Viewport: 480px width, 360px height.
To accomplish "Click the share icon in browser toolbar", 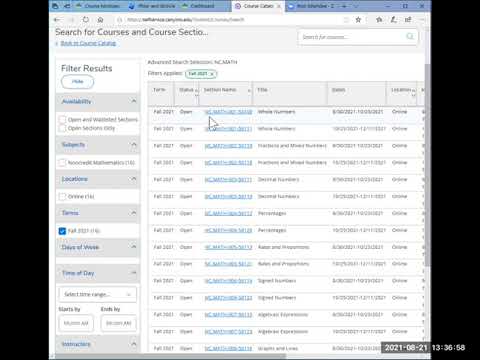I will click(x=408, y=20).
